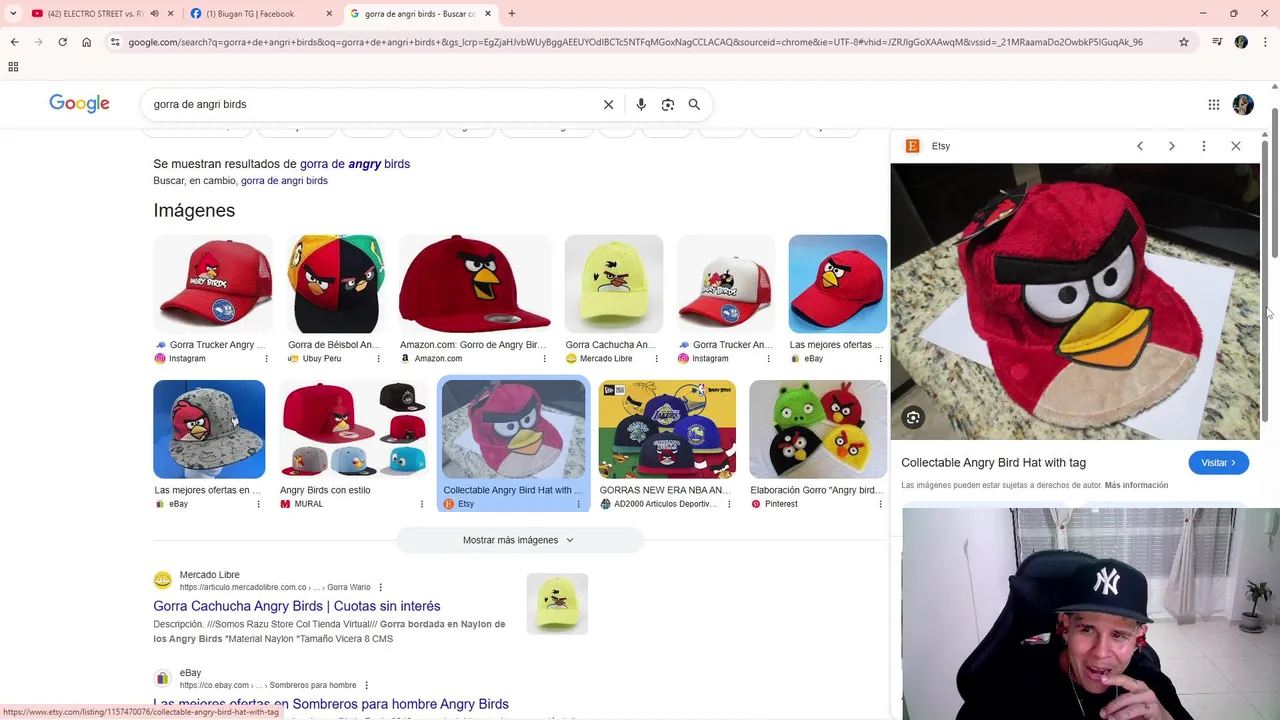1280x720 pixels.
Task: Go back in browser history
Action: point(14,42)
